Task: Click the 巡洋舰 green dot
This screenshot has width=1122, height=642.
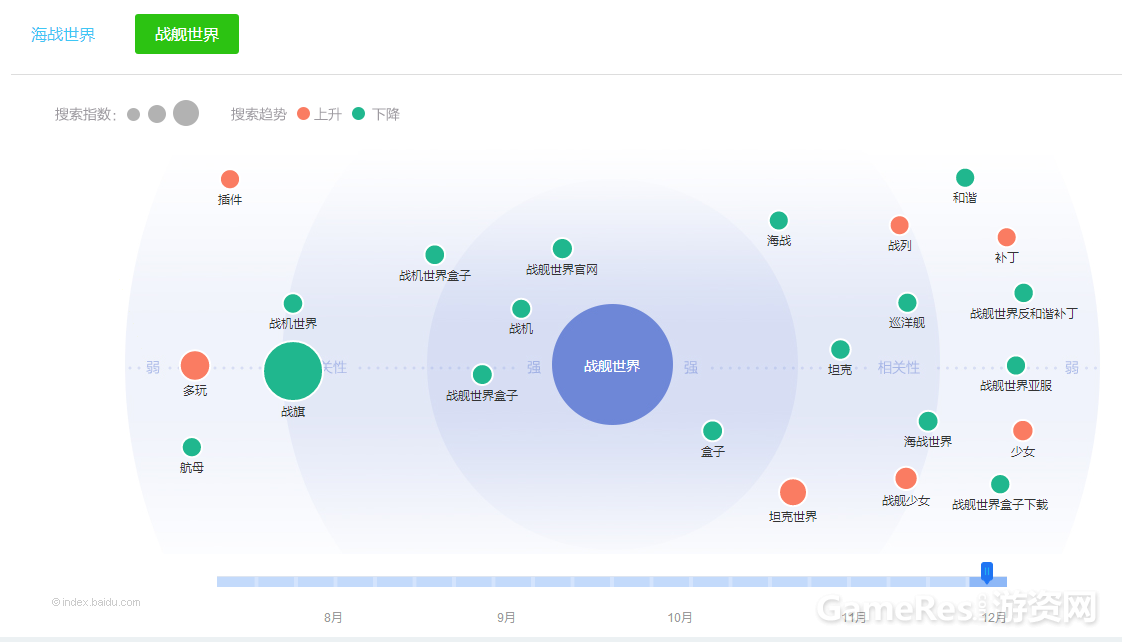Action: [907, 303]
